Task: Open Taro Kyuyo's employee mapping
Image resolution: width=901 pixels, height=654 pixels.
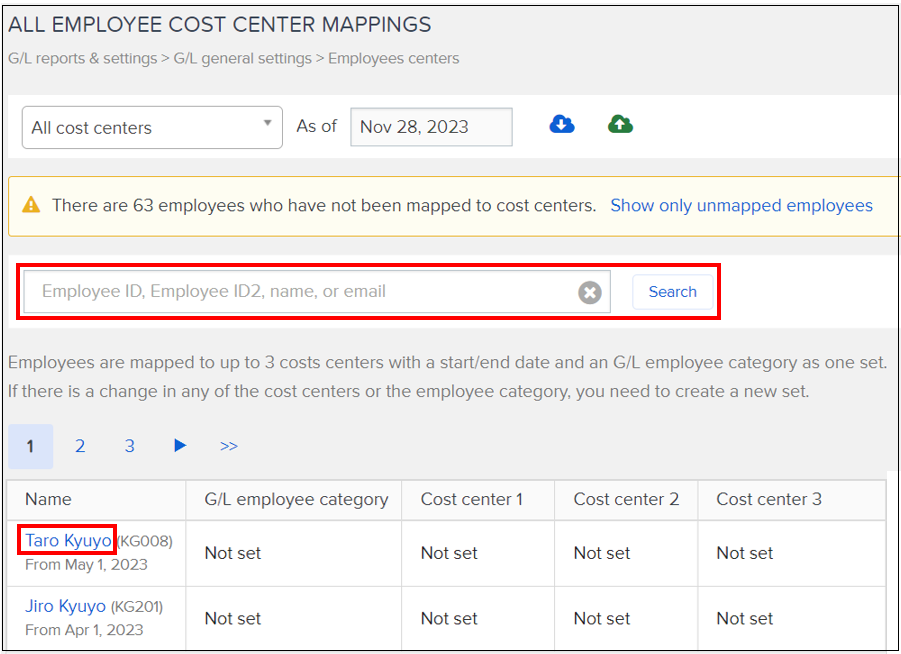Action: point(64,540)
